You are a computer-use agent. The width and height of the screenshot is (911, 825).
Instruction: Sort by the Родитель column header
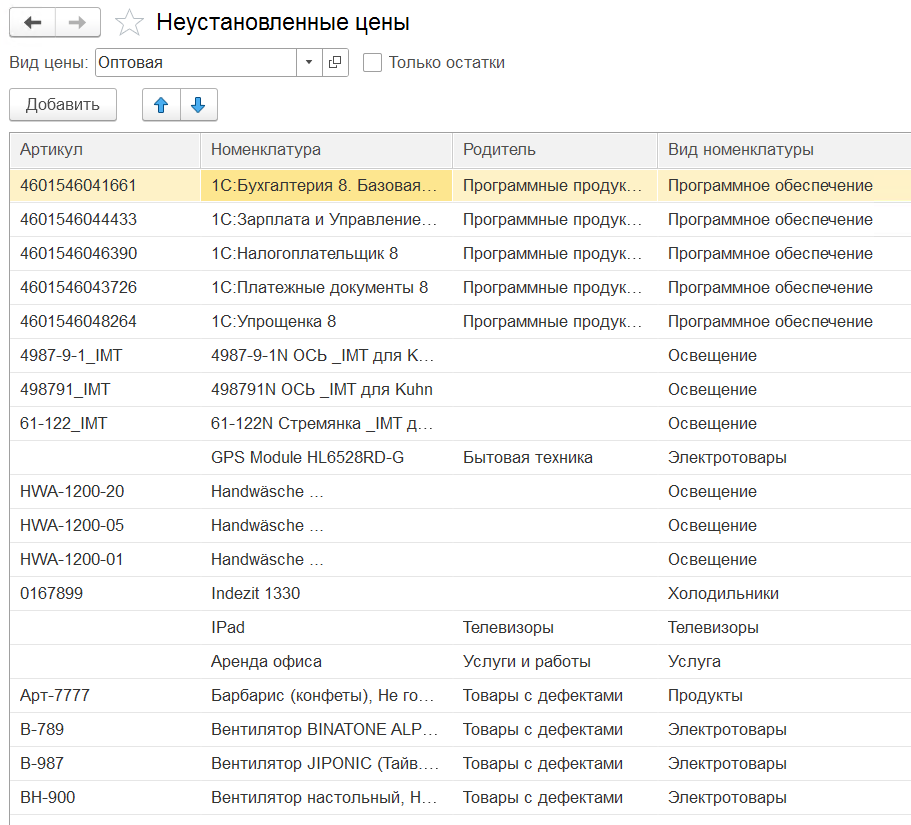coord(555,150)
